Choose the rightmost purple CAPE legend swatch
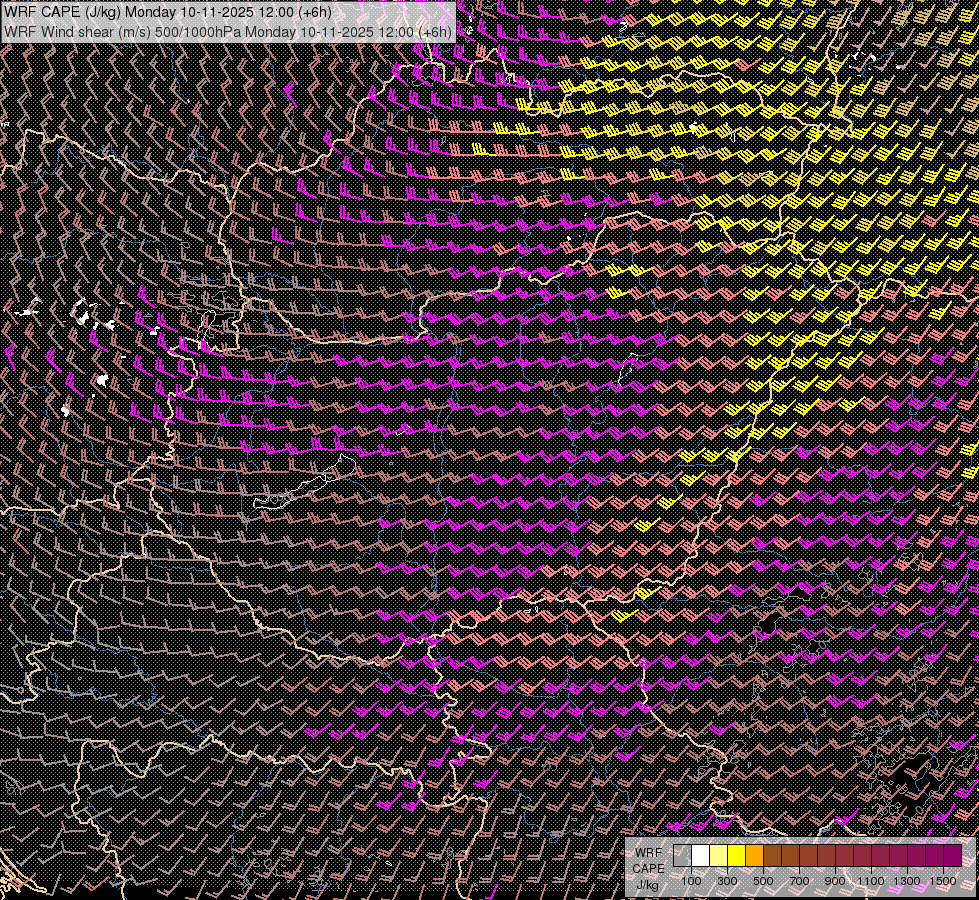 coord(952,856)
